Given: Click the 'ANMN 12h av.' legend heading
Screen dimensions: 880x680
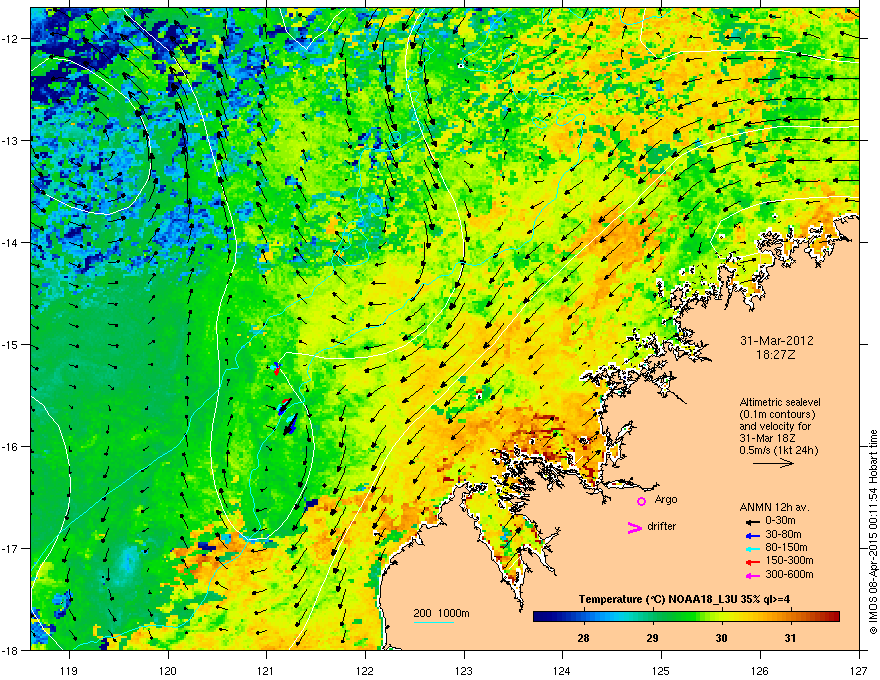Looking at the screenshot, I should point(774,508).
